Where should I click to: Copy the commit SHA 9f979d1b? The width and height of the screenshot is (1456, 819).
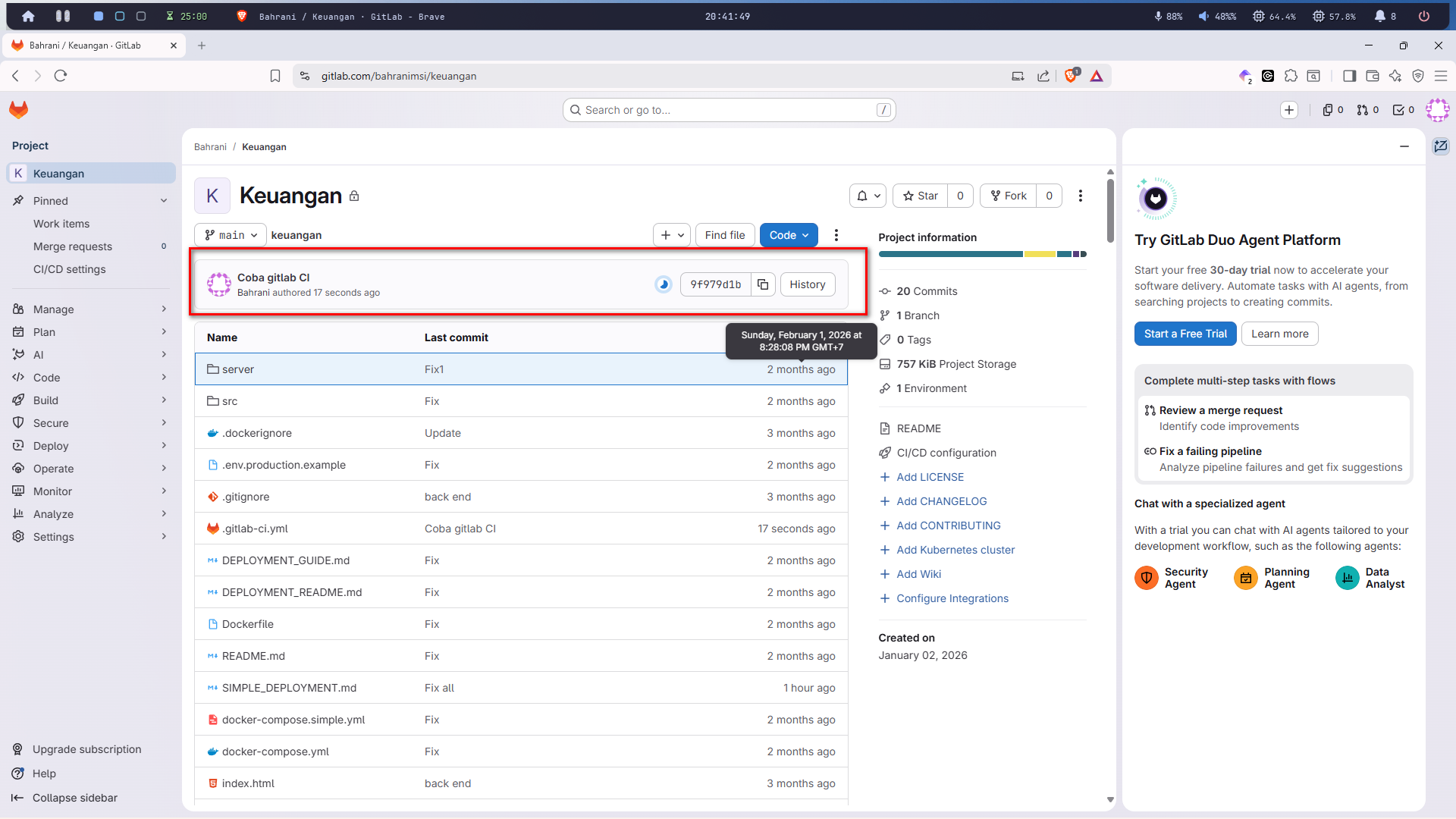pyautogui.click(x=763, y=284)
